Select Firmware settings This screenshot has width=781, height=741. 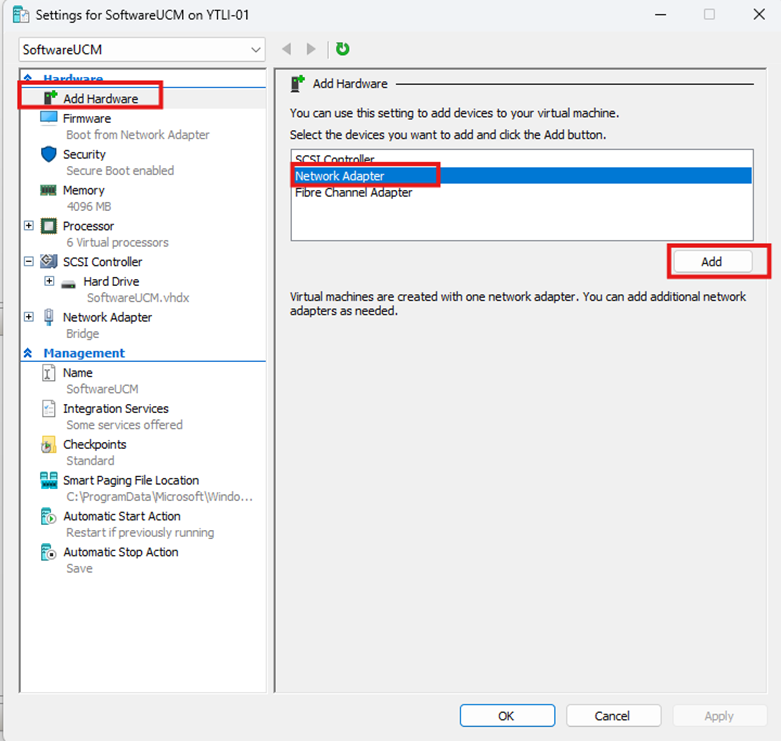tap(87, 118)
